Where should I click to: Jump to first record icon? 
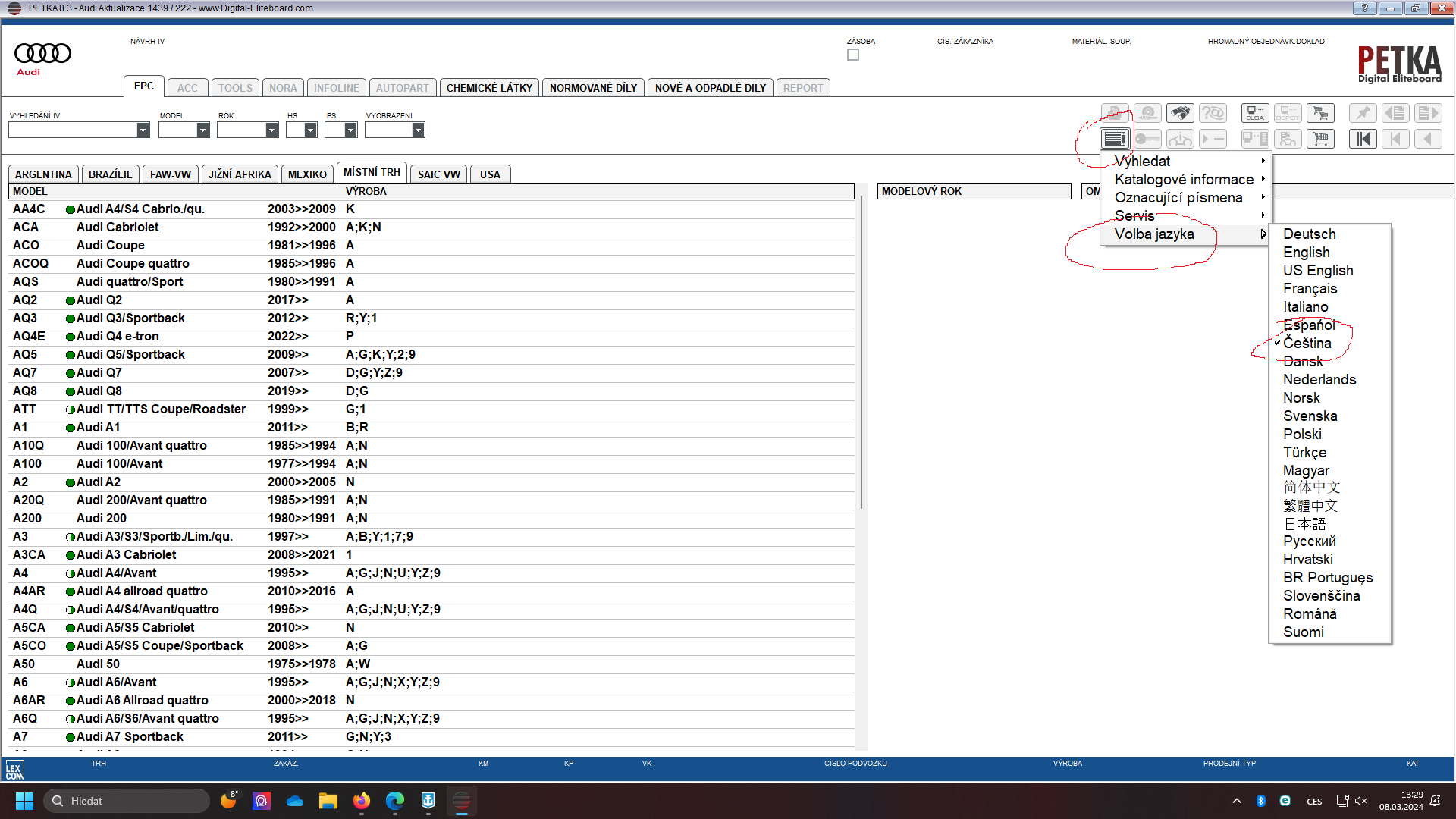[x=1363, y=139]
